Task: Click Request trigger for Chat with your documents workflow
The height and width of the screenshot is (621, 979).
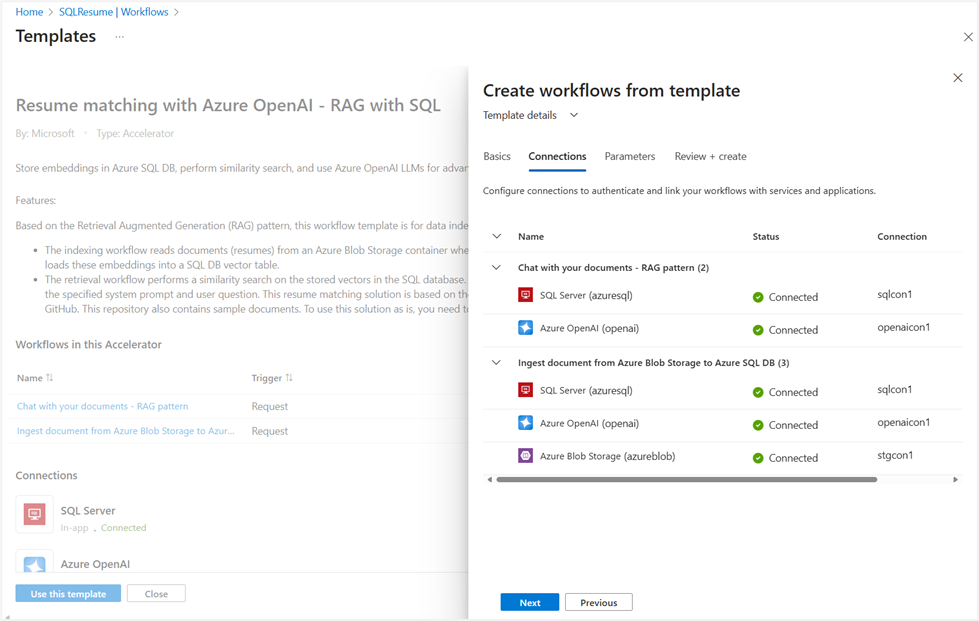Action: point(270,406)
